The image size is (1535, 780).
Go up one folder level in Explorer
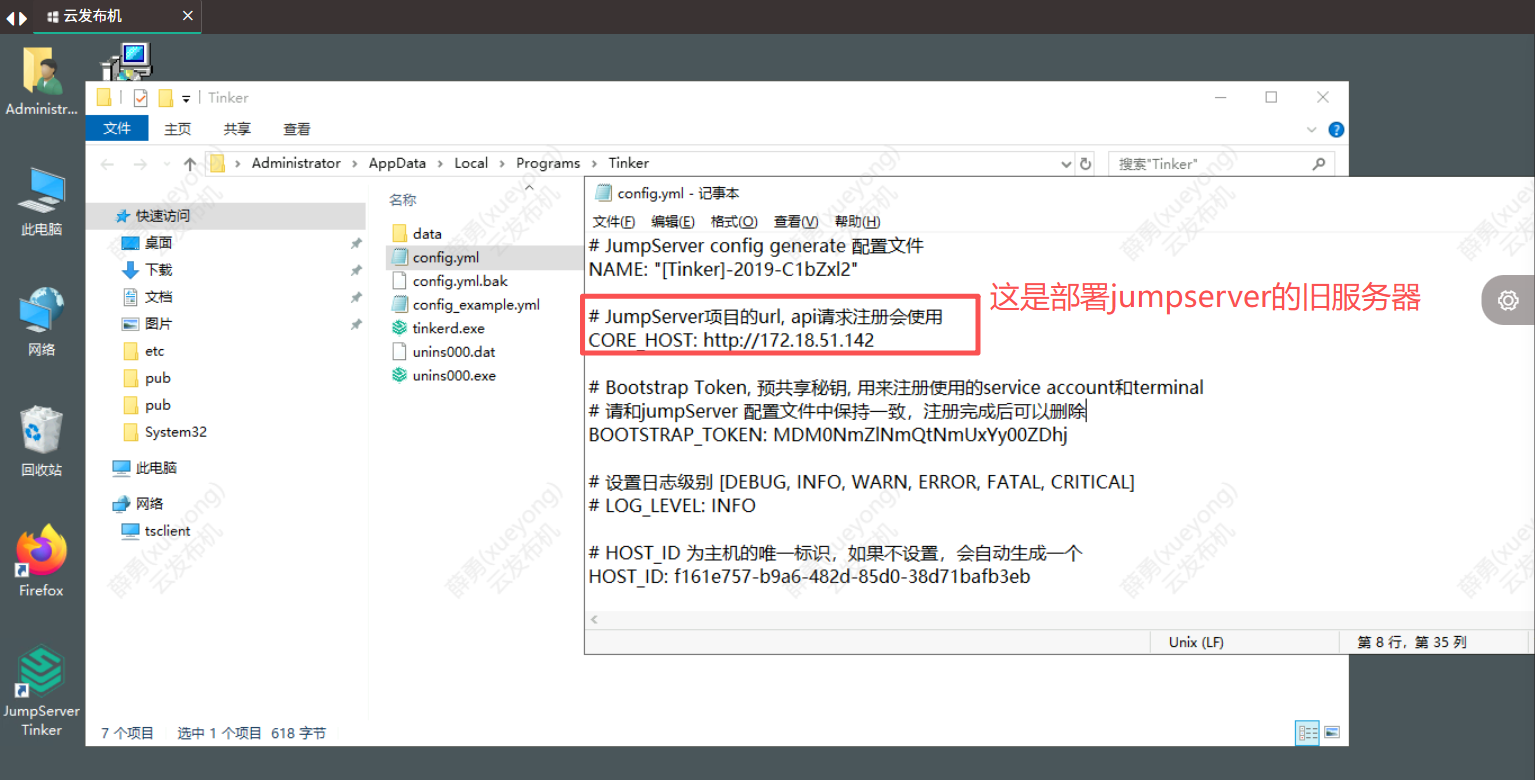pos(190,164)
